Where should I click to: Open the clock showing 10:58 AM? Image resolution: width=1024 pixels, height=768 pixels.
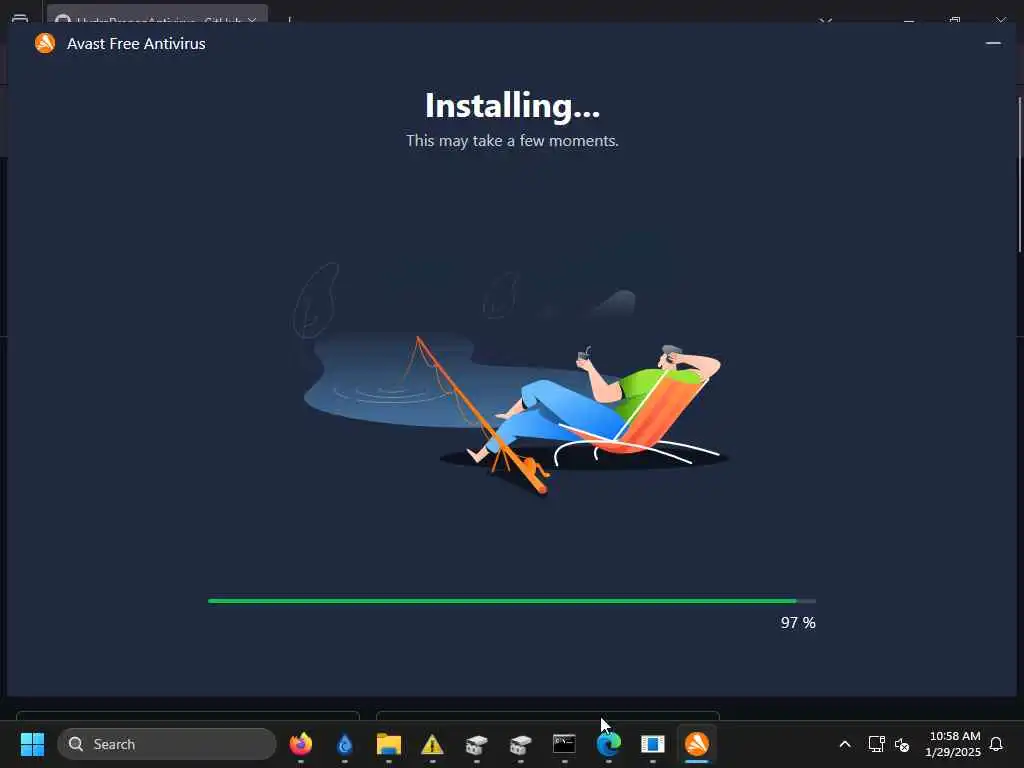pyautogui.click(x=954, y=744)
